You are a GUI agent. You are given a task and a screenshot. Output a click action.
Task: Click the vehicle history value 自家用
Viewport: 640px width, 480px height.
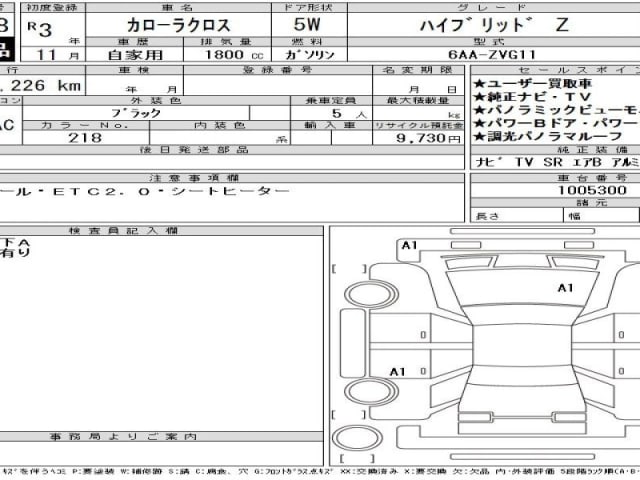pyautogui.click(x=136, y=55)
